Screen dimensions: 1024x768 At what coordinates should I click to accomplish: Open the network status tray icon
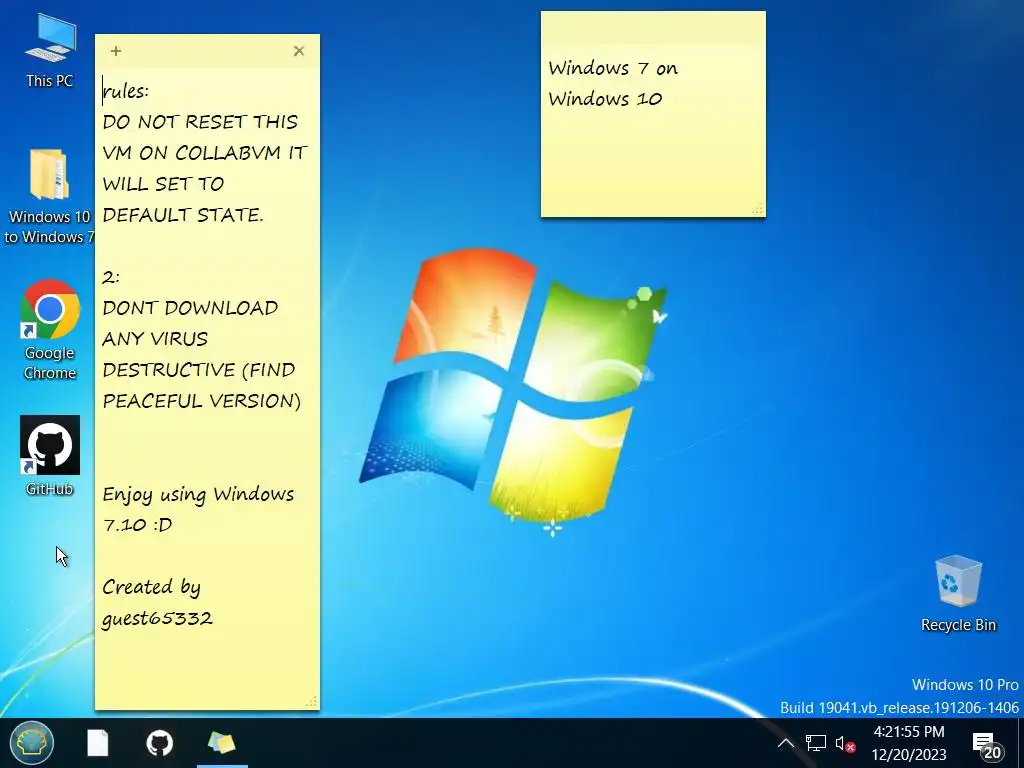(816, 743)
